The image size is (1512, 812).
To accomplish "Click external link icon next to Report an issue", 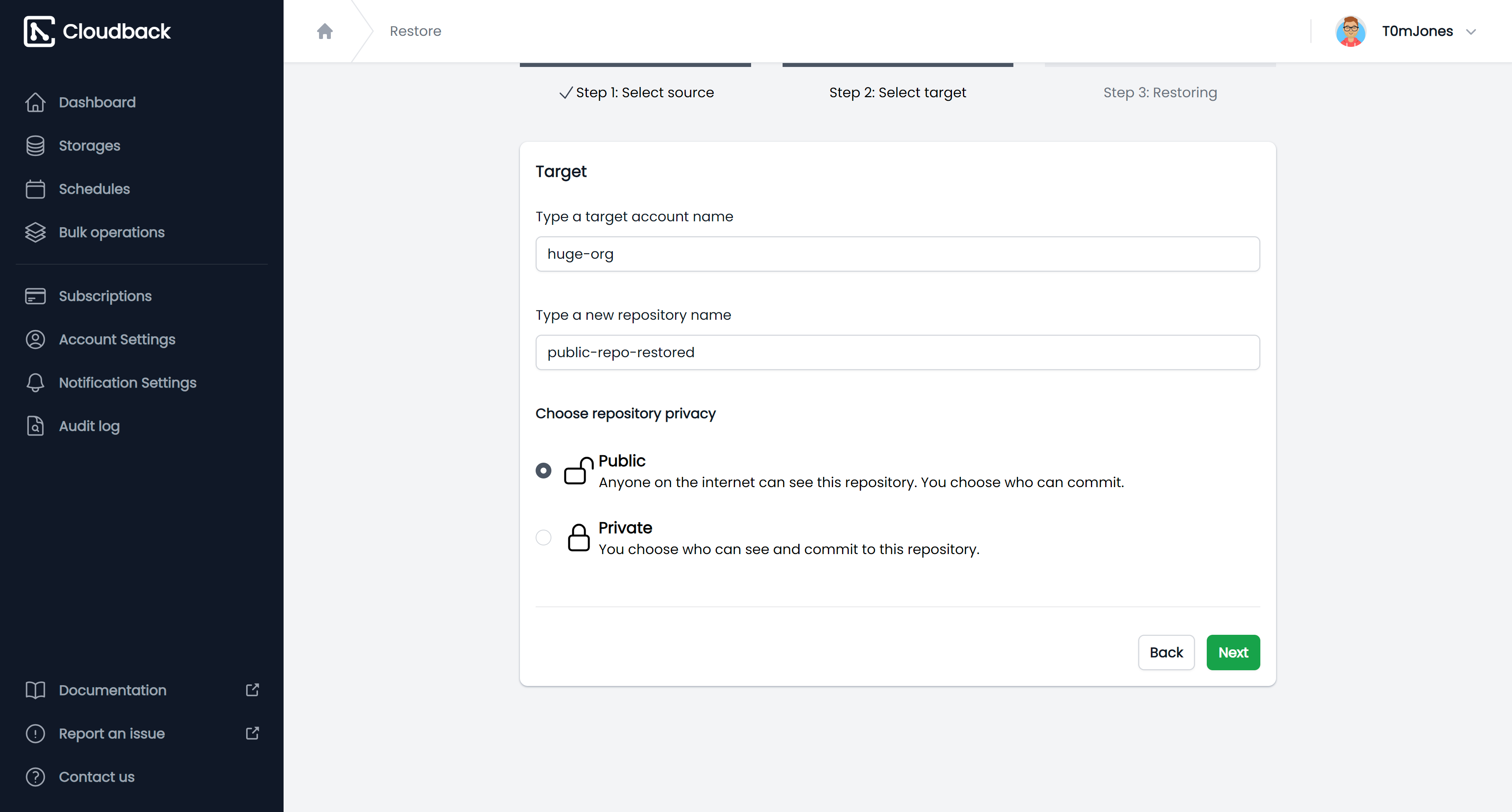I will (x=252, y=733).
